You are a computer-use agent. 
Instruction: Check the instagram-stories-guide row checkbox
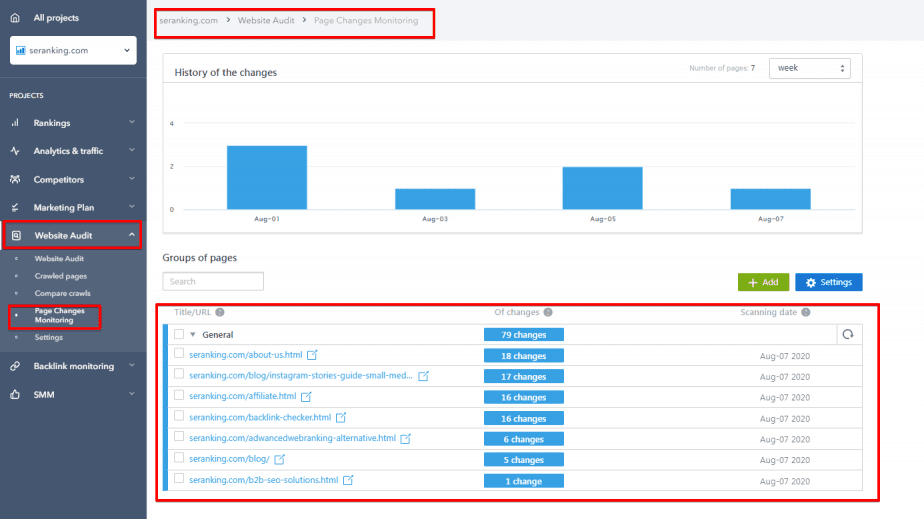[x=179, y=374]
